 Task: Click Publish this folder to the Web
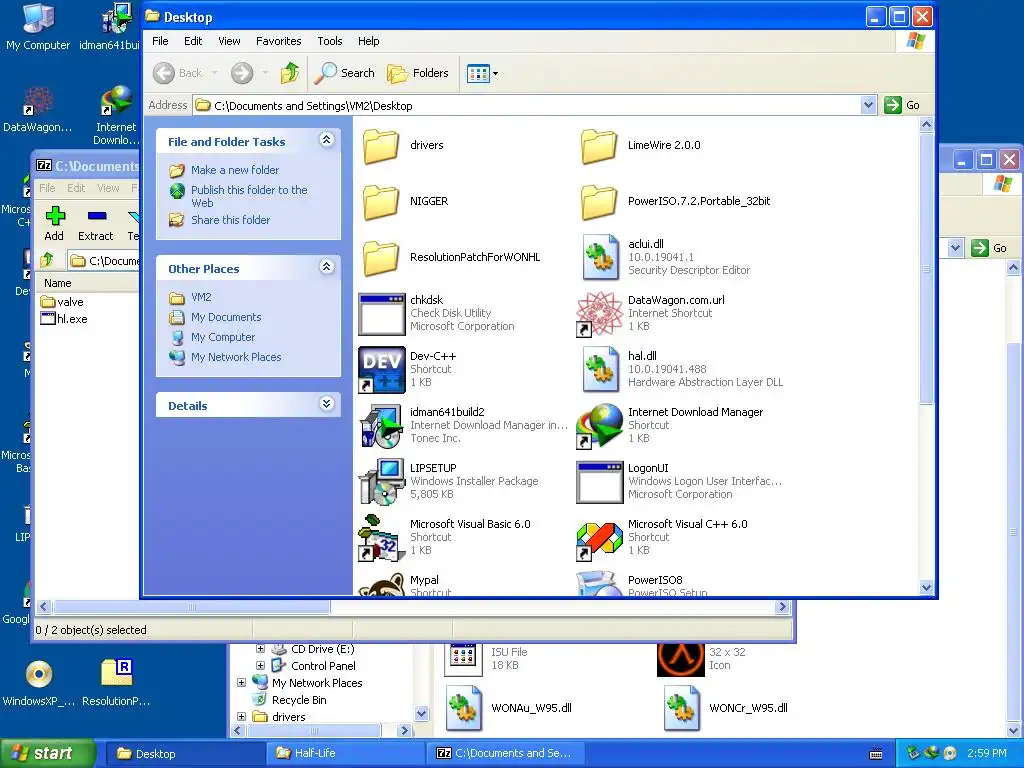click(x=249, y=196)
